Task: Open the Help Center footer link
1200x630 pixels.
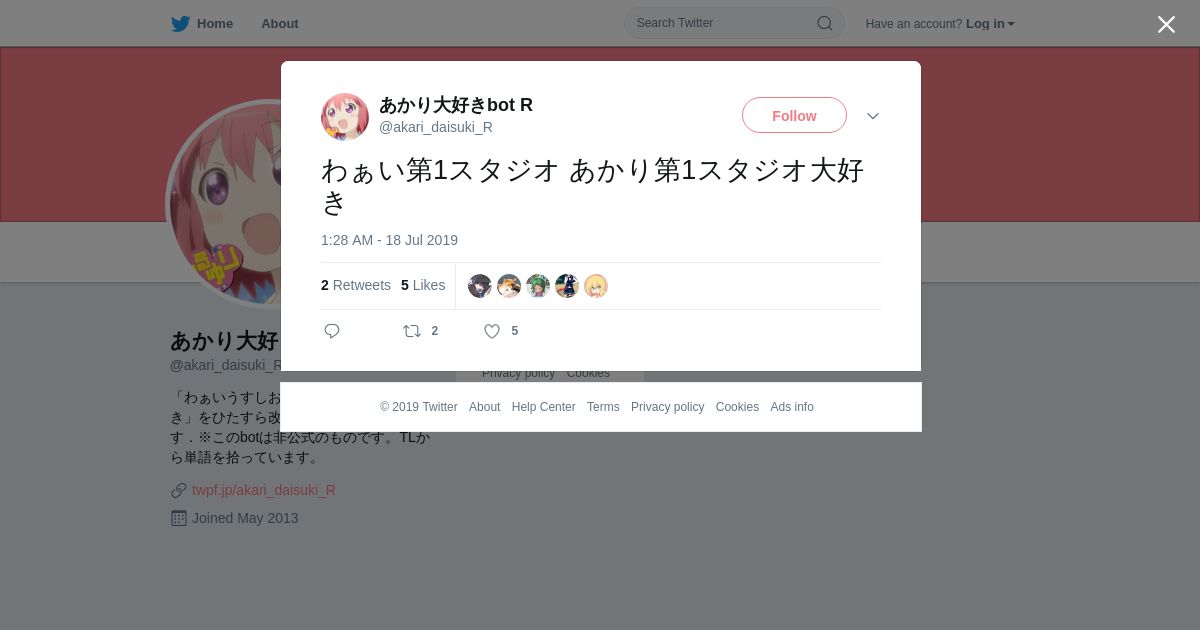Action: click(x=543, y=407)
